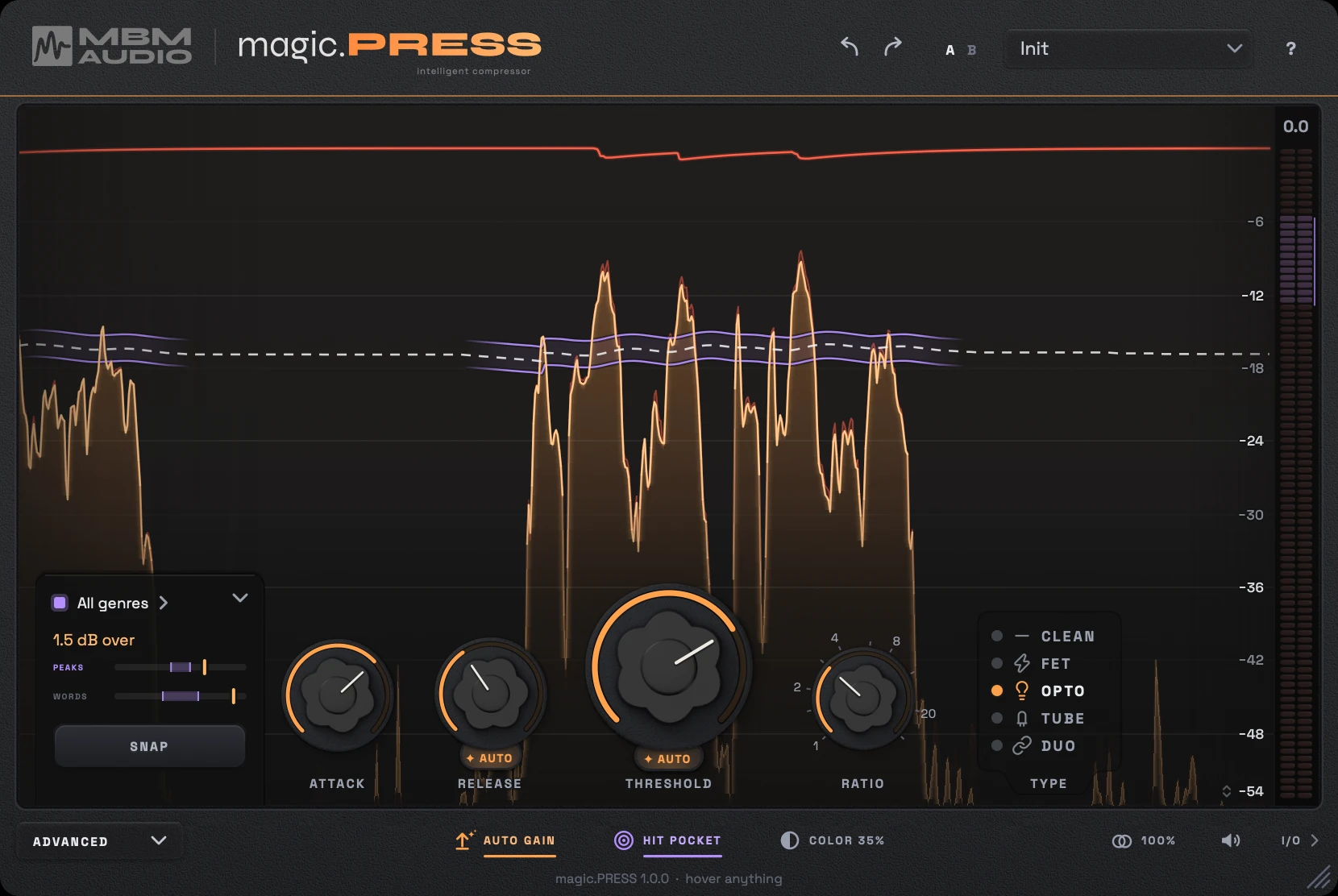This screenshot has width=1338, height=896.
Task: Click the Threshold knob
Action: click(x=668, y=666)
